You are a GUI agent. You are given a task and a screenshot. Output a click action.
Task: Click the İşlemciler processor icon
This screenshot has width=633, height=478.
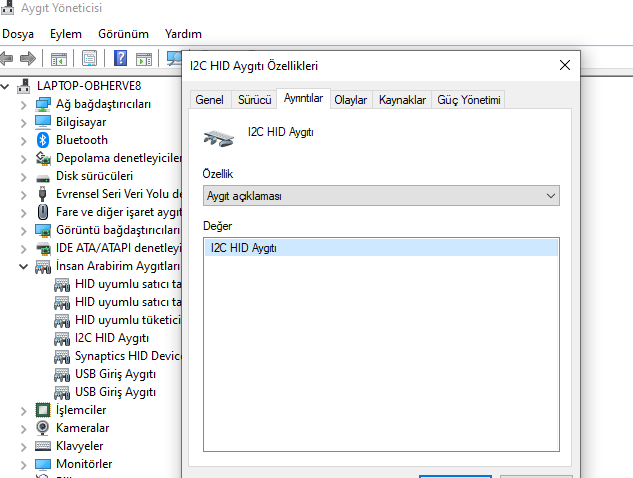(x=43, y=410)
